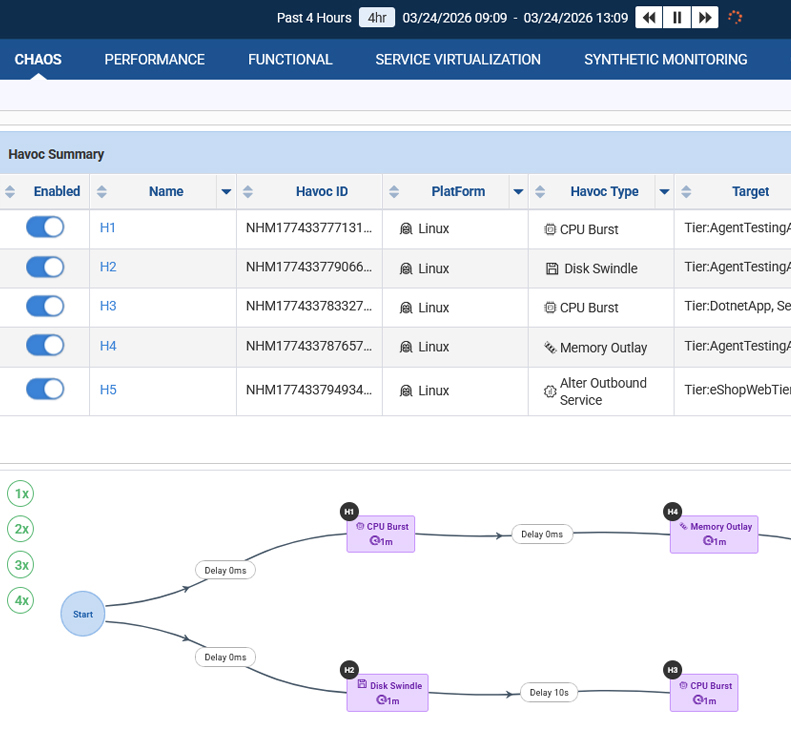
Task: Click the Linux icon in row H1
Action: pyautogui.click(x=406, y=229)
